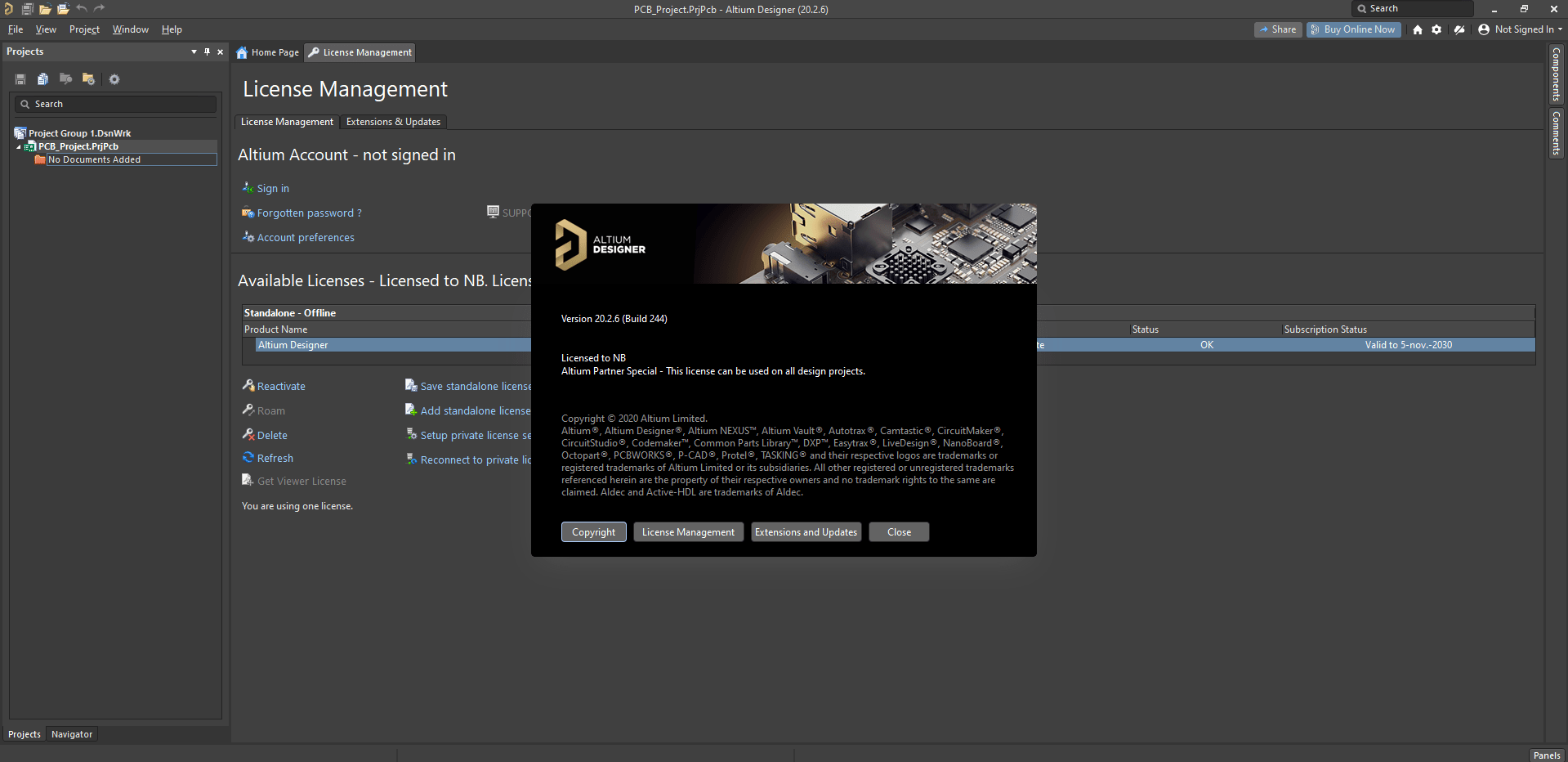Click the Save All icon in the quick access bar
Screen dimensions: 1568x762
click(27, 9)
